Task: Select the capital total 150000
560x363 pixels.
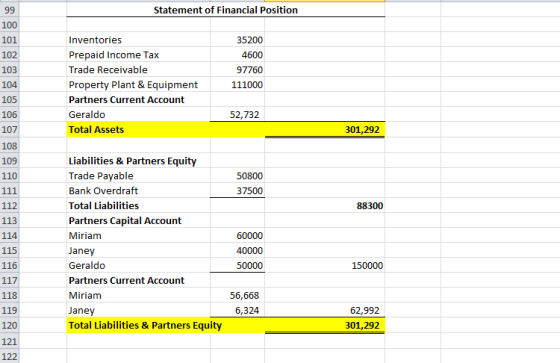Action: (325, 265)
